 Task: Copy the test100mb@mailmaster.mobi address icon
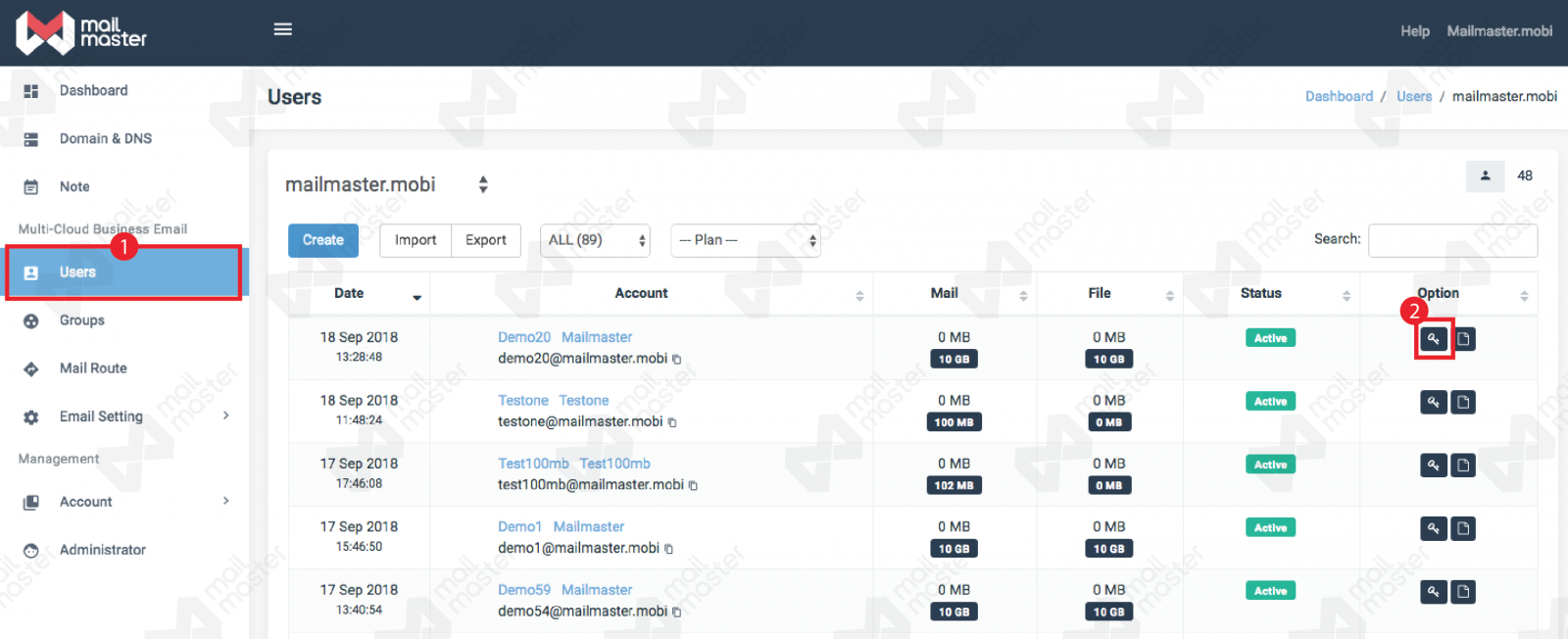coord(693,486)
